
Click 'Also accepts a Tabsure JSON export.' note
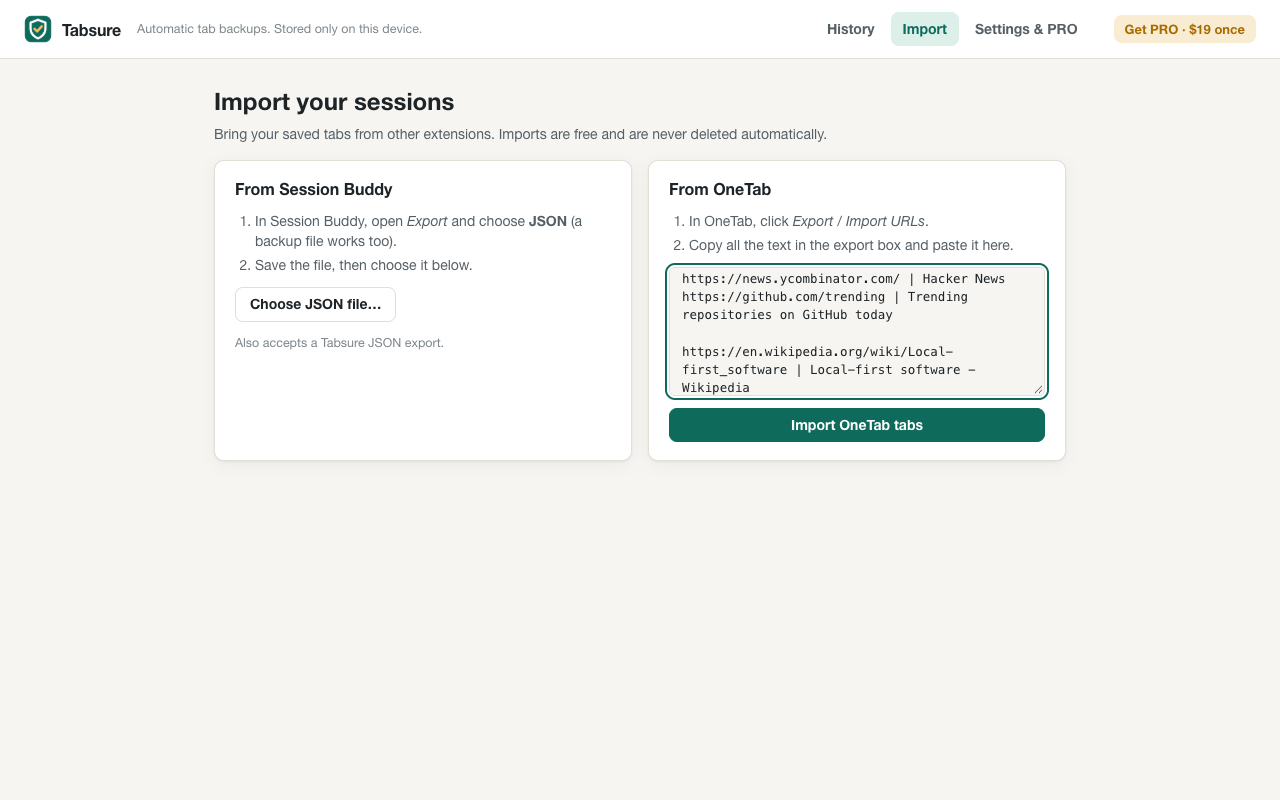(x=339, y=343)
